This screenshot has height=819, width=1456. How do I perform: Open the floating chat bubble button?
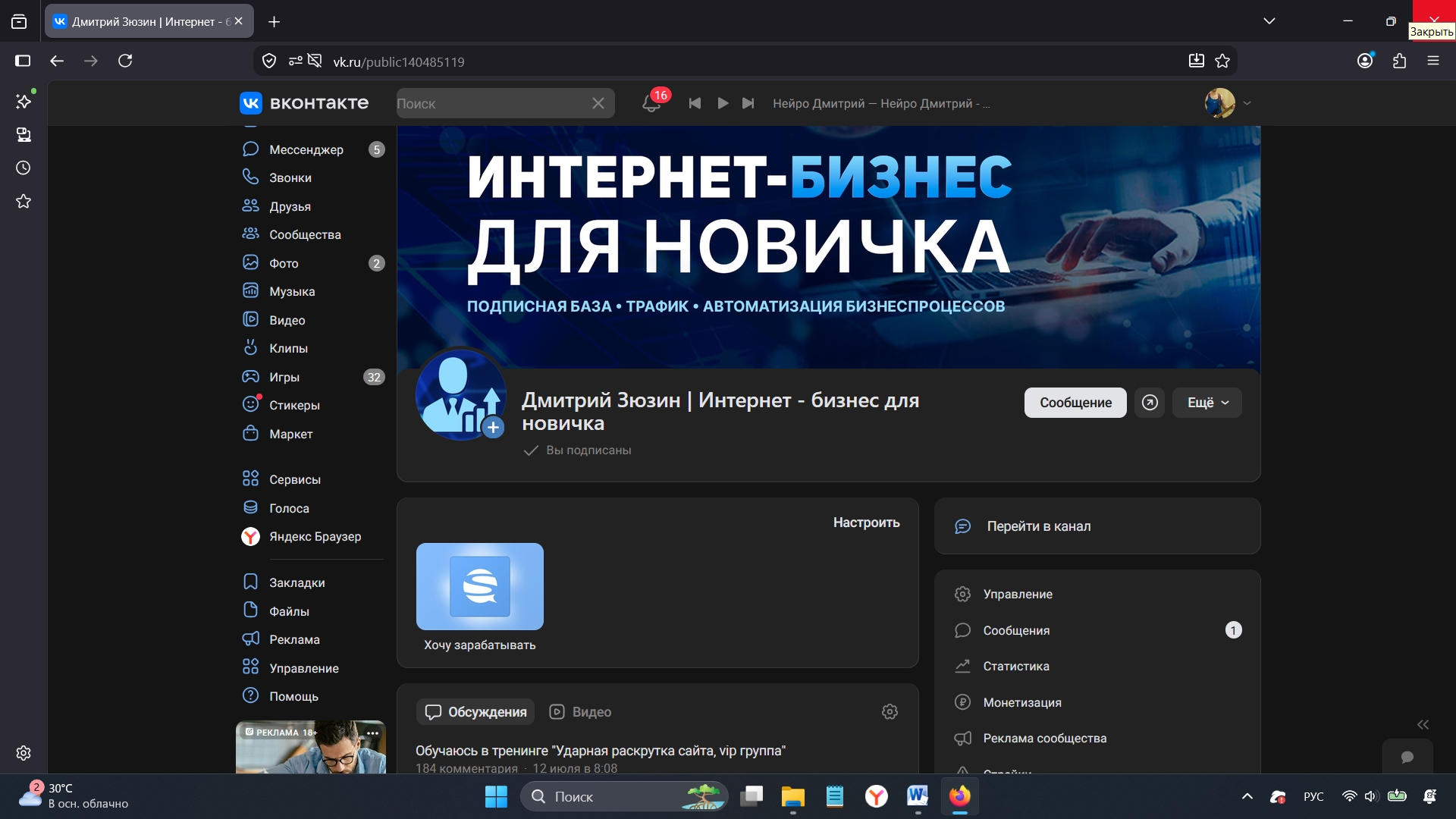coord(1407,757)
